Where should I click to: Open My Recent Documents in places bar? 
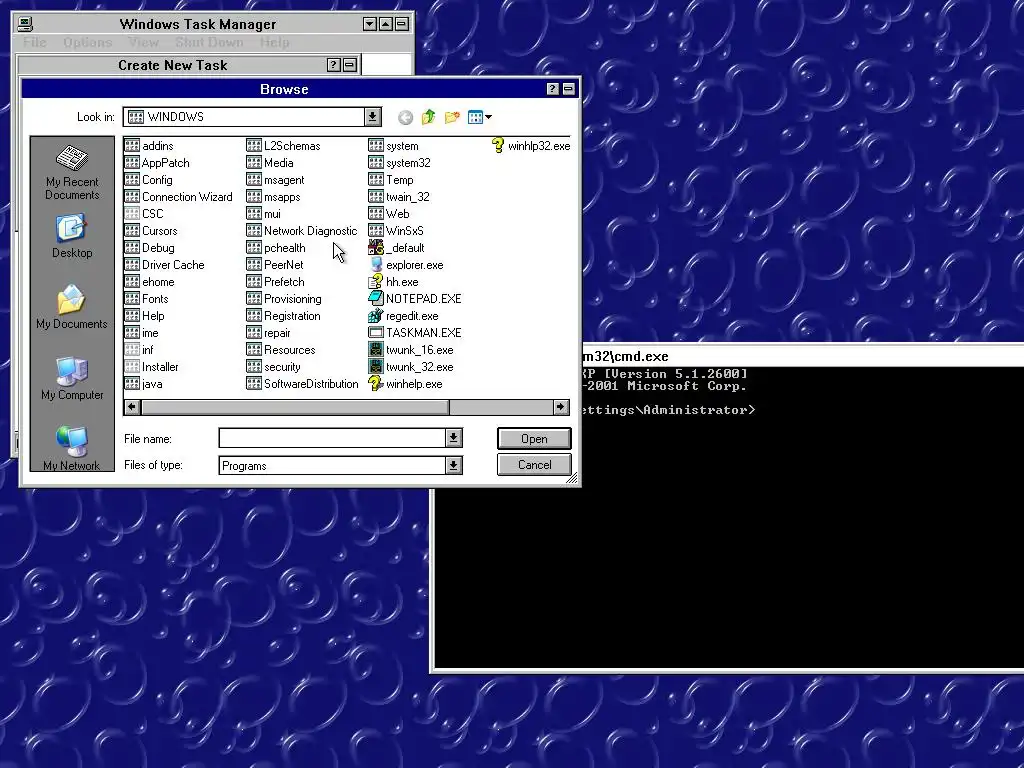(72, 172)
